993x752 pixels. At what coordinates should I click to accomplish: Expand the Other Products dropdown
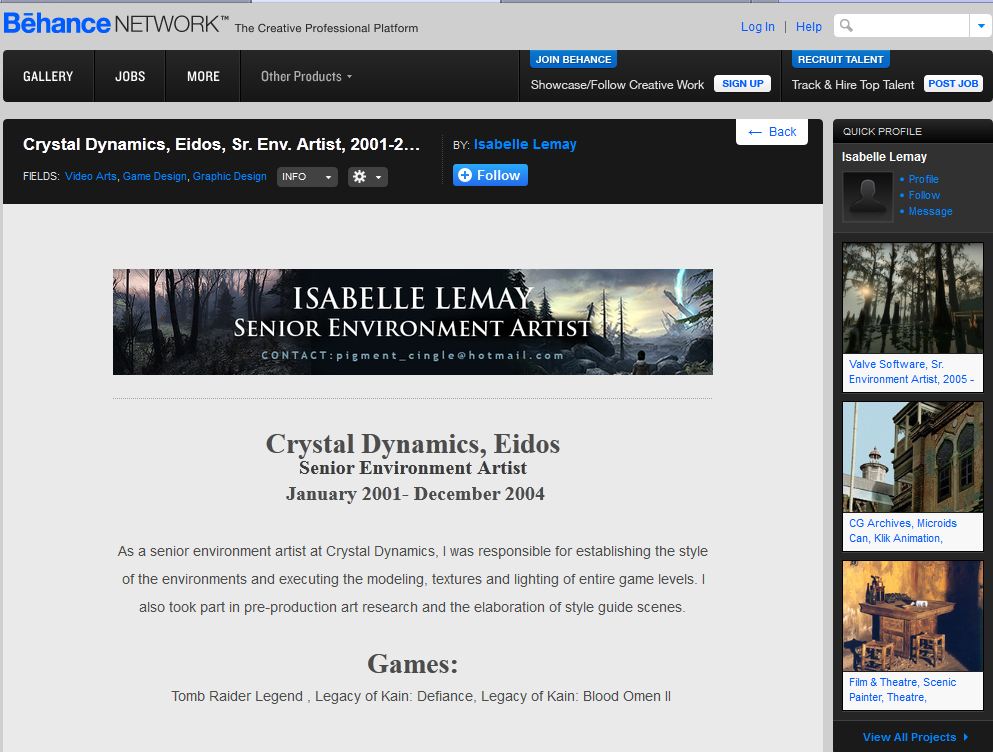pyautogui.click(x=307, y=77)
